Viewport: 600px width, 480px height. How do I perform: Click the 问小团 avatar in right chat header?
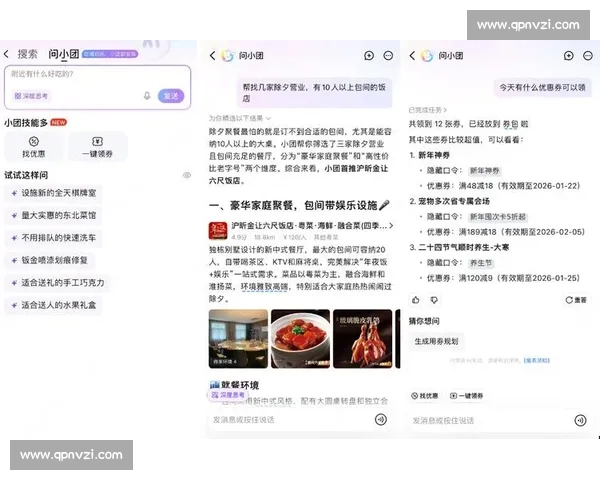pos(427,56)
